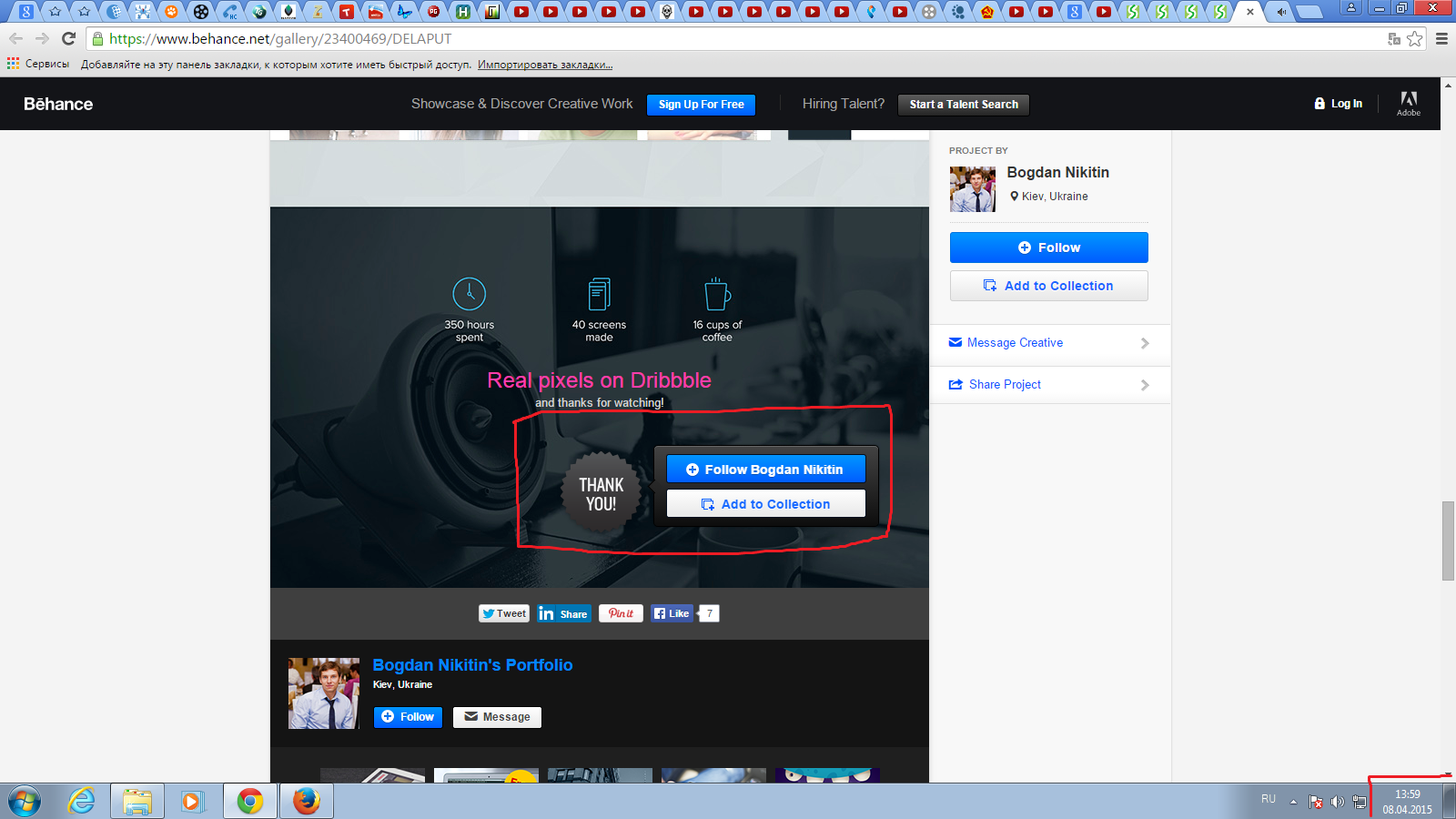Click the Facebook like count 7
1456x819 pixels.
click(x=710, y=613)
